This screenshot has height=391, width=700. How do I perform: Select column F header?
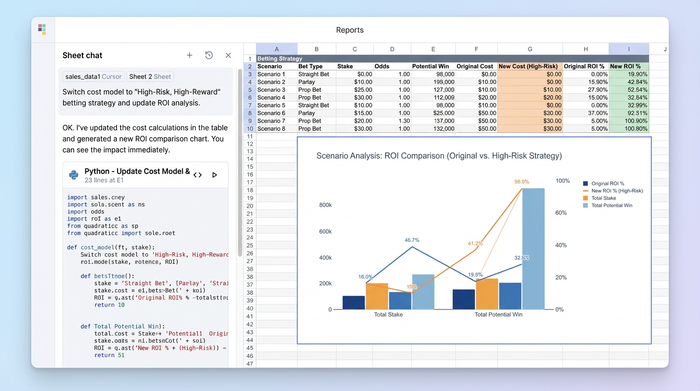[x=476, y=49]
